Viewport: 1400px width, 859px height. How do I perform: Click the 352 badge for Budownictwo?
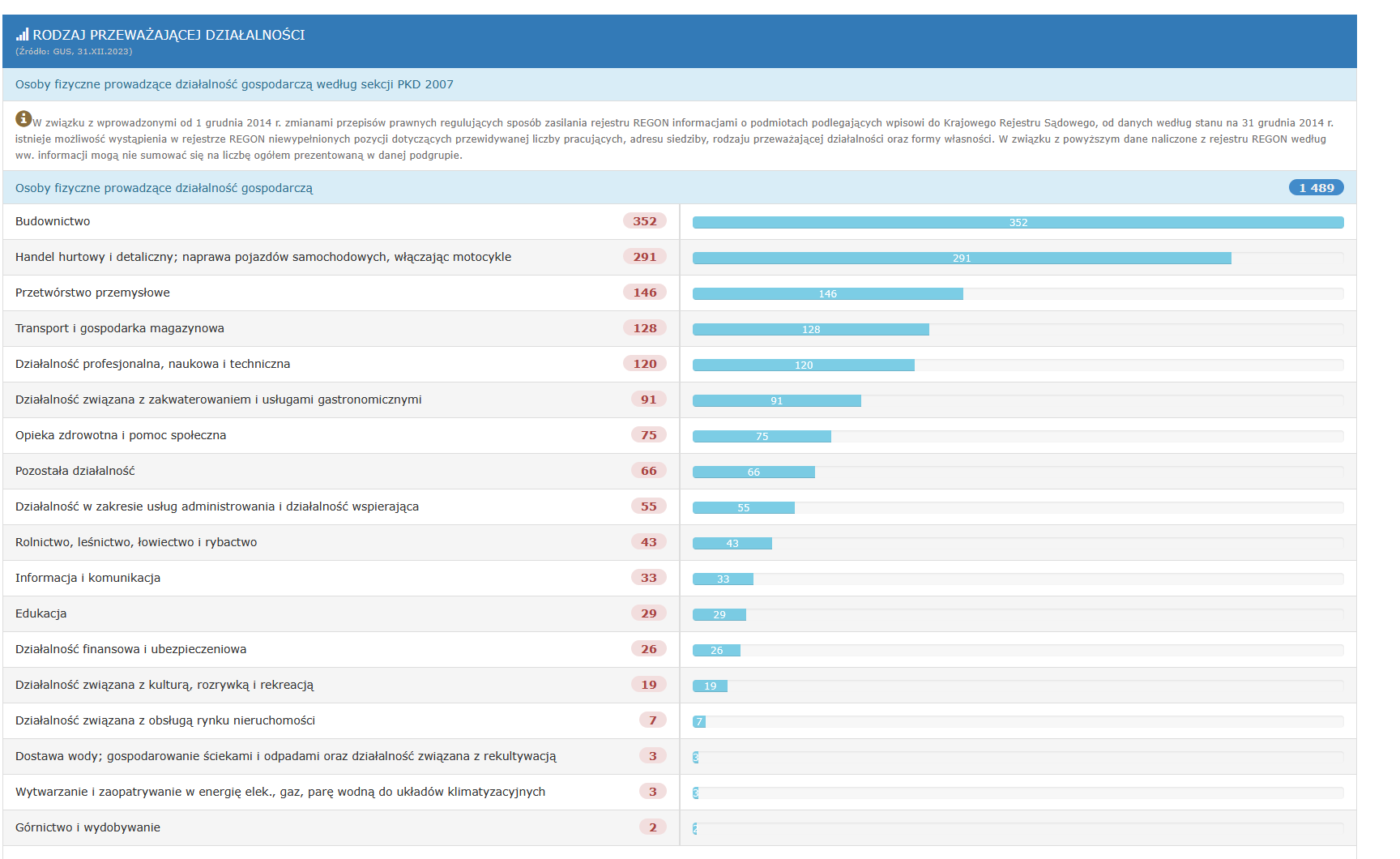pyautogui.click(x=644, y=221)
